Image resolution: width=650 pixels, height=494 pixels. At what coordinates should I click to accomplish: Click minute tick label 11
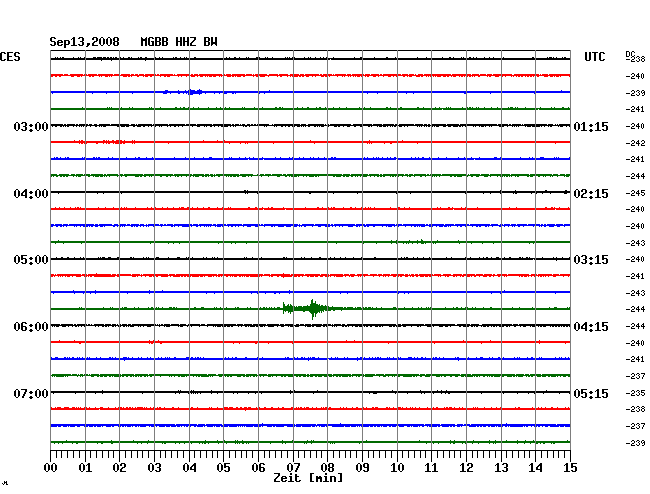click(x=431, y=467)
